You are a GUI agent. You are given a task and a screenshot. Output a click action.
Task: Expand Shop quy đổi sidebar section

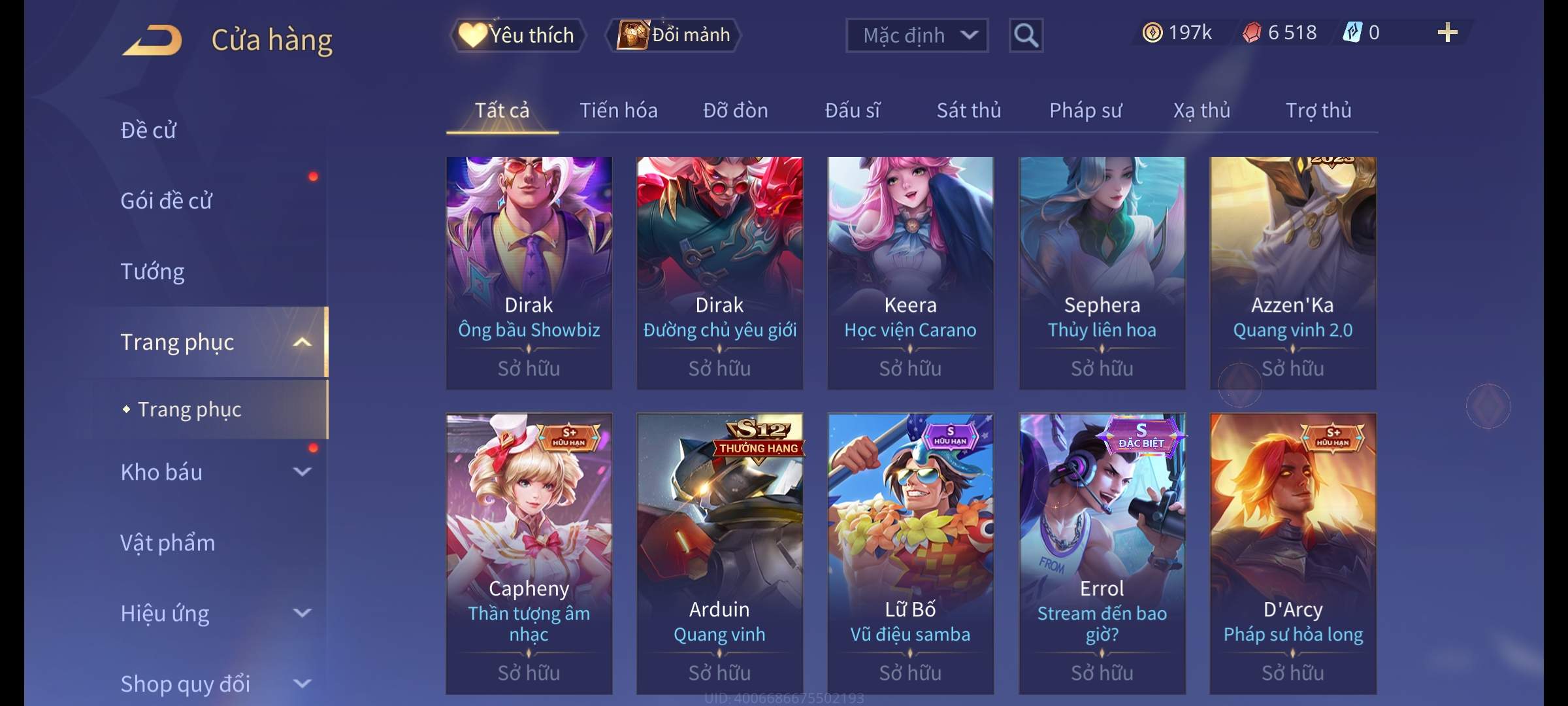click(x=302, y=684)
